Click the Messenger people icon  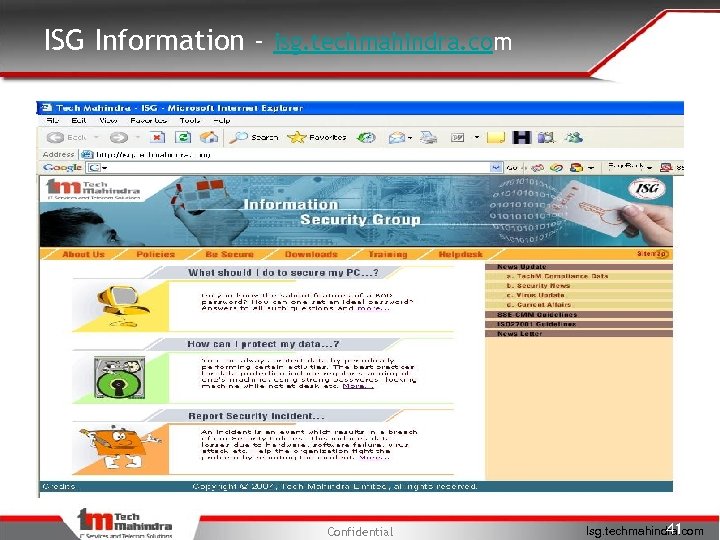click(x=574, y=137)
